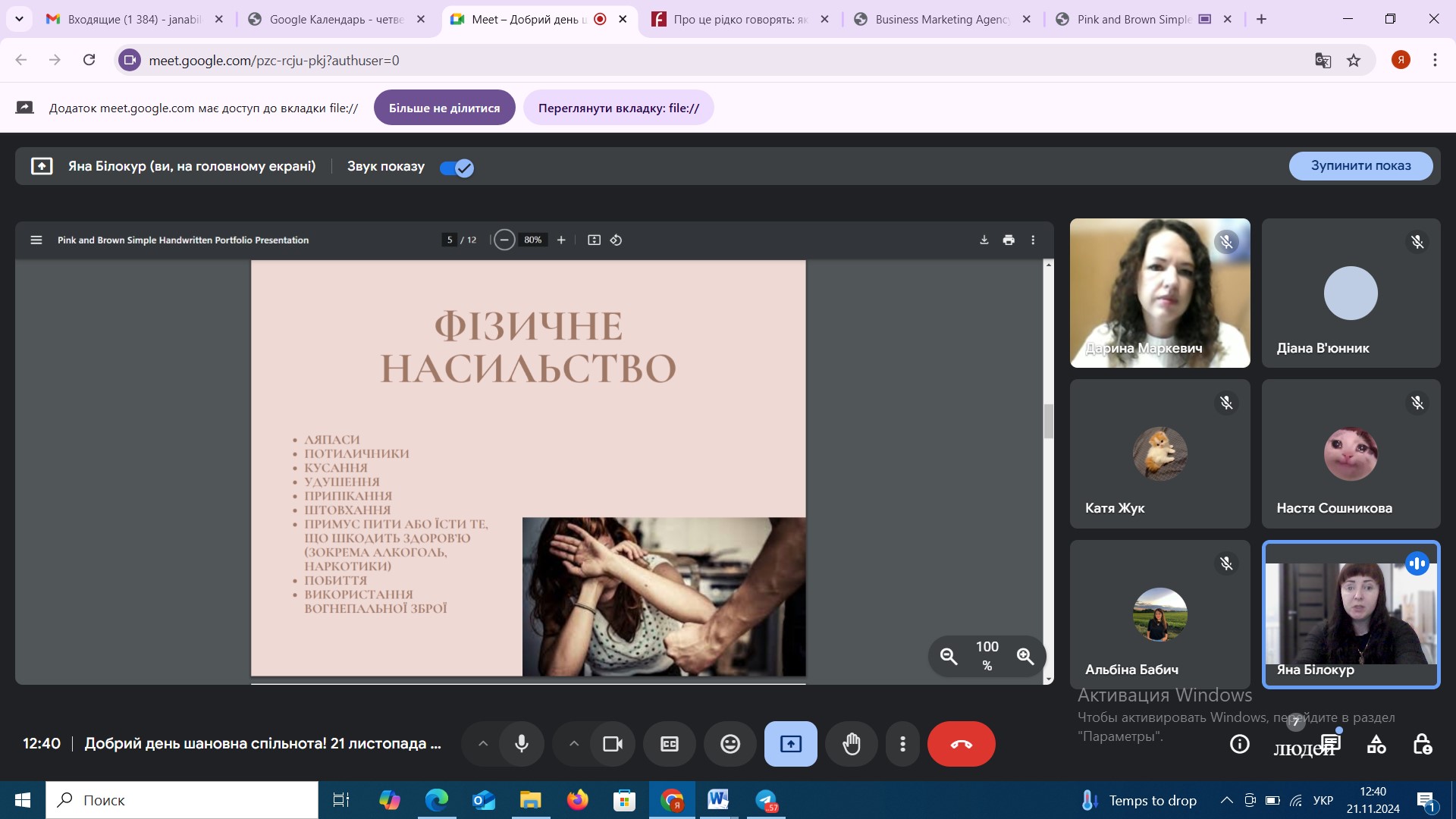Expand microphone audio settings chevron

coord(482,744)
